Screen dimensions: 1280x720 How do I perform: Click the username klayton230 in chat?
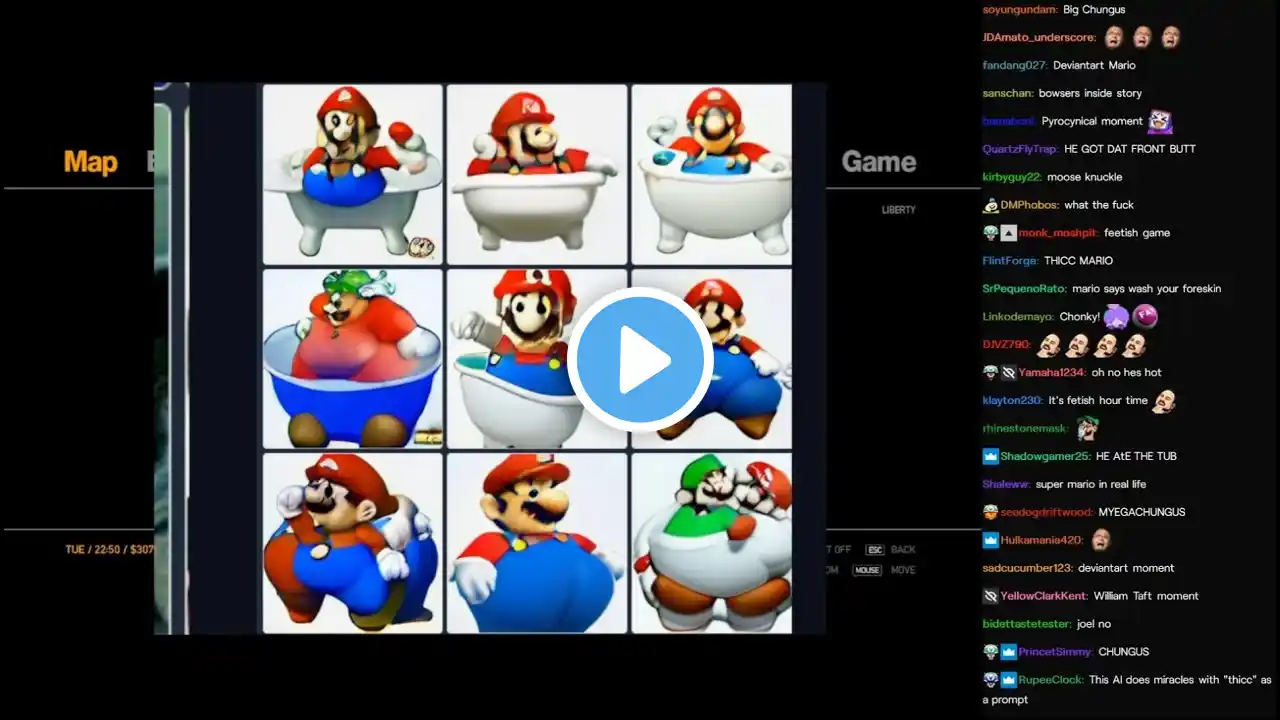pyautogui.click(x=1013, y=400)
